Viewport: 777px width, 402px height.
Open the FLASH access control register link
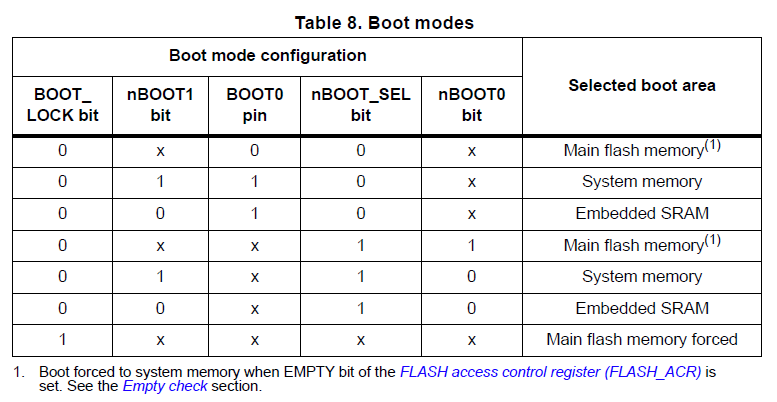coord(552,371)
